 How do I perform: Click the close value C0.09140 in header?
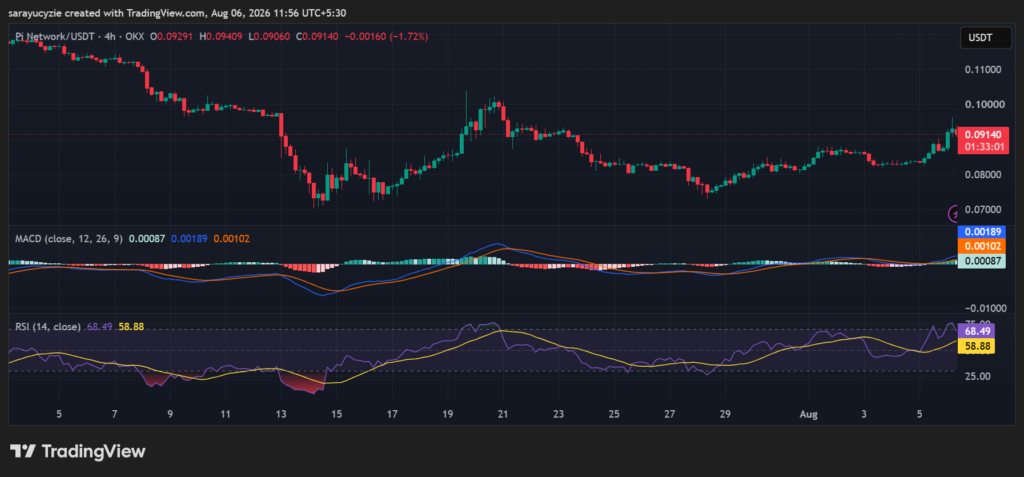[317, 37]
